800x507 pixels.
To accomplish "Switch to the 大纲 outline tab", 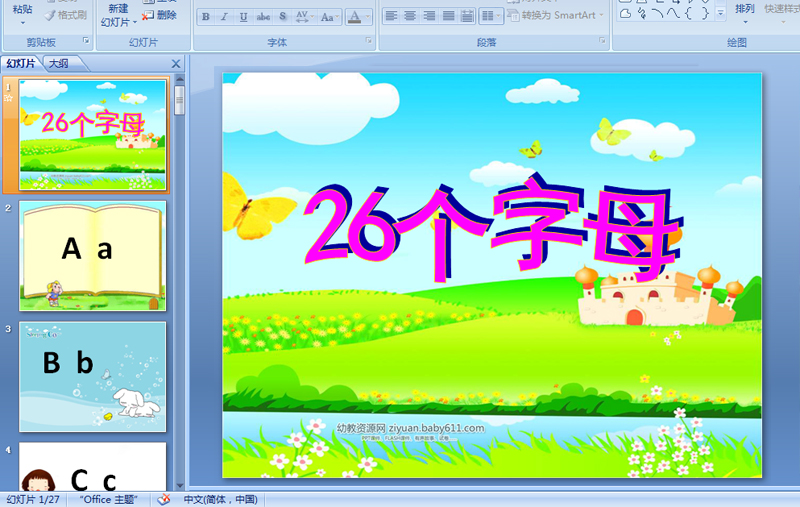I will pyautogui.click(x=58, y=63).
